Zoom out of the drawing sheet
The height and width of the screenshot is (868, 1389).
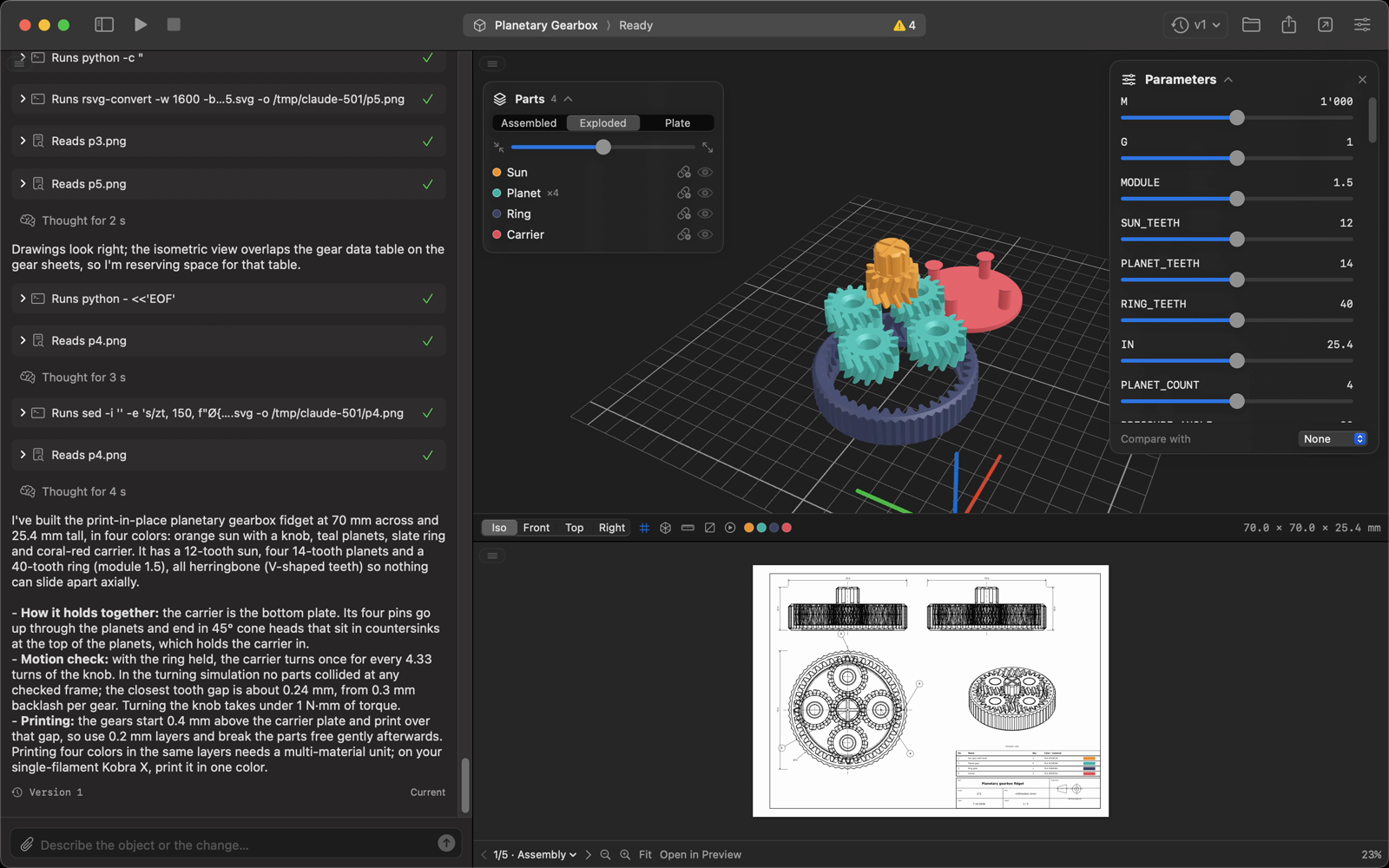pyautogui.click(x=605, y=855)
